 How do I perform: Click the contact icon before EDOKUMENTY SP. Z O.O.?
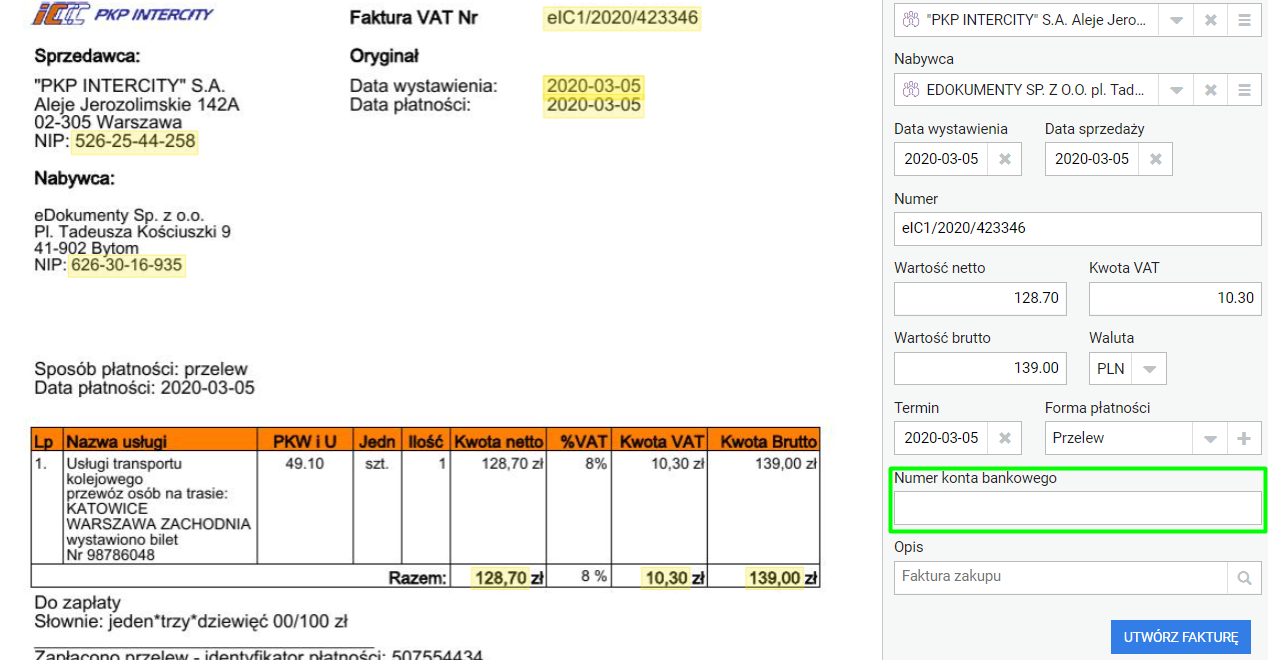[x=910, y=90]
